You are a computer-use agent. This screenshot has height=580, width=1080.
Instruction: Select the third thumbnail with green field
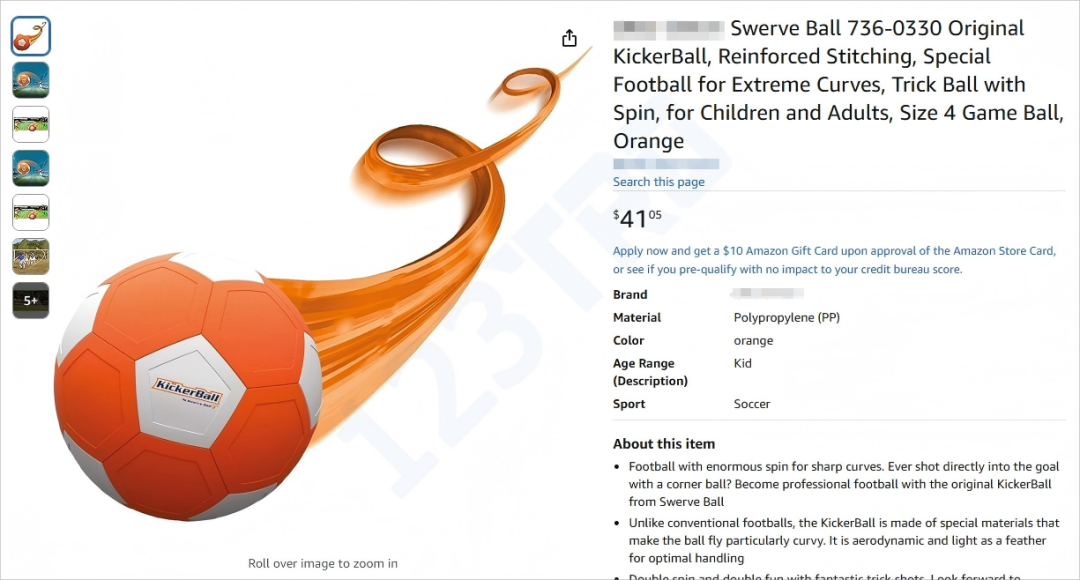(30, 125)
